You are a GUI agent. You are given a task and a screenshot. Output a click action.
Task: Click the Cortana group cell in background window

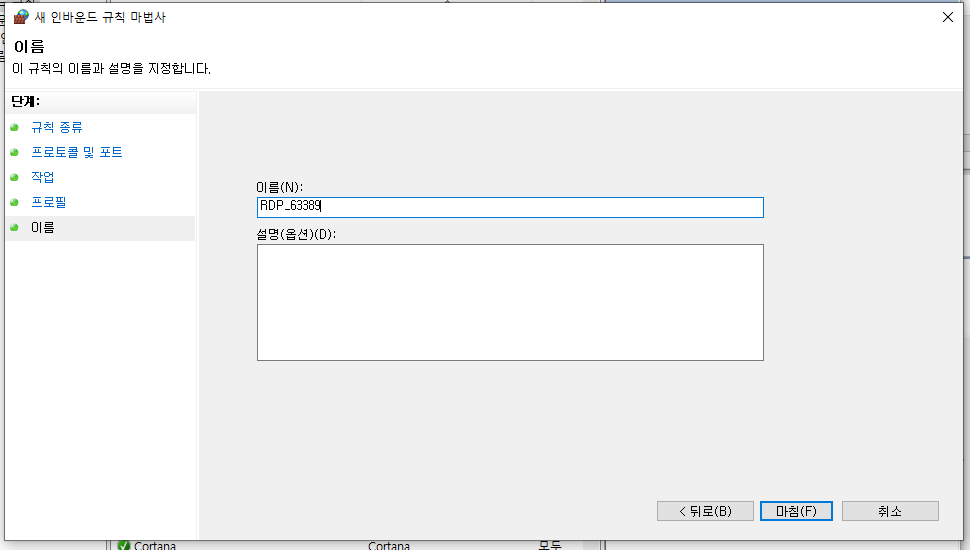click(x=388, y=546)
